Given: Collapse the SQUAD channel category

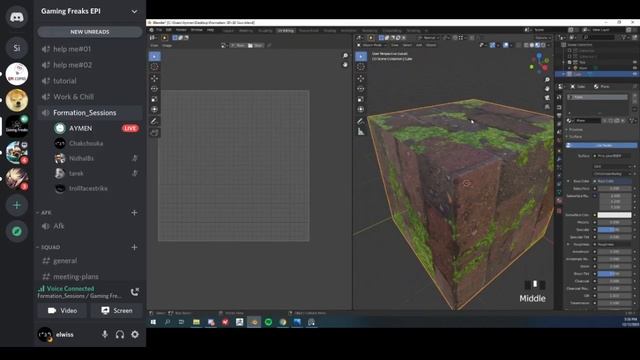Looking at the screenshot, I should click(x=49, y=247).
